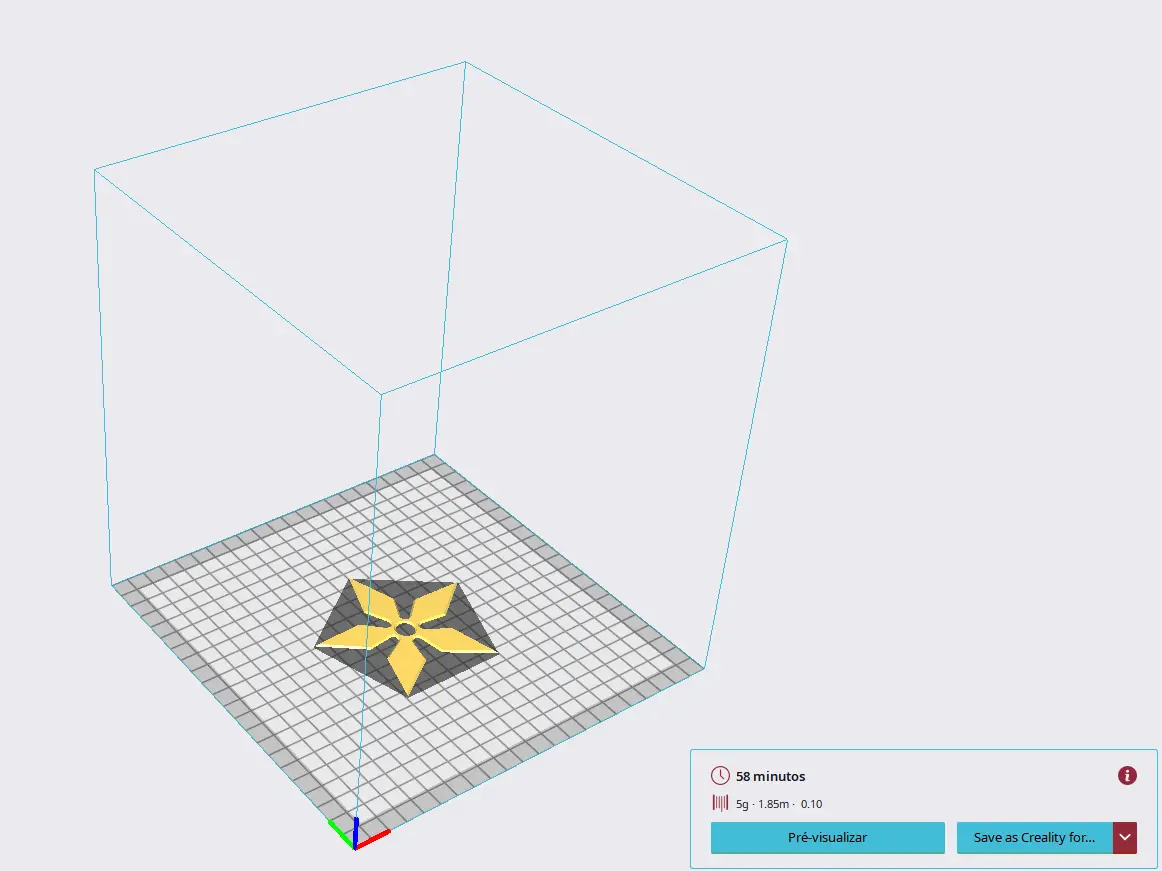Click the blue Z axis arrow

(x=355, y=831)
